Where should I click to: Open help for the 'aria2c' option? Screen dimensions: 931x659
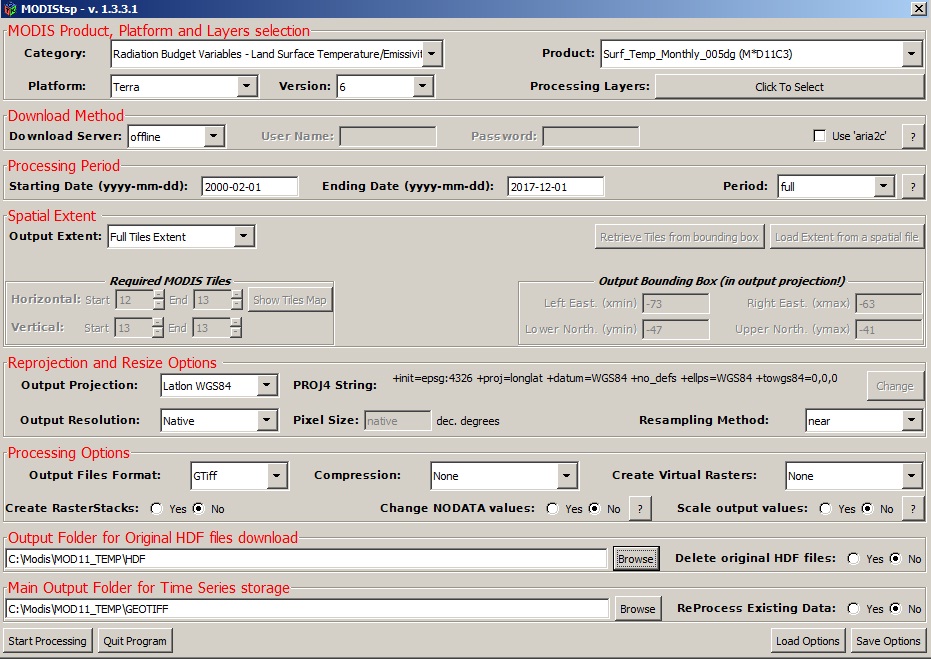tap(912, 136)
